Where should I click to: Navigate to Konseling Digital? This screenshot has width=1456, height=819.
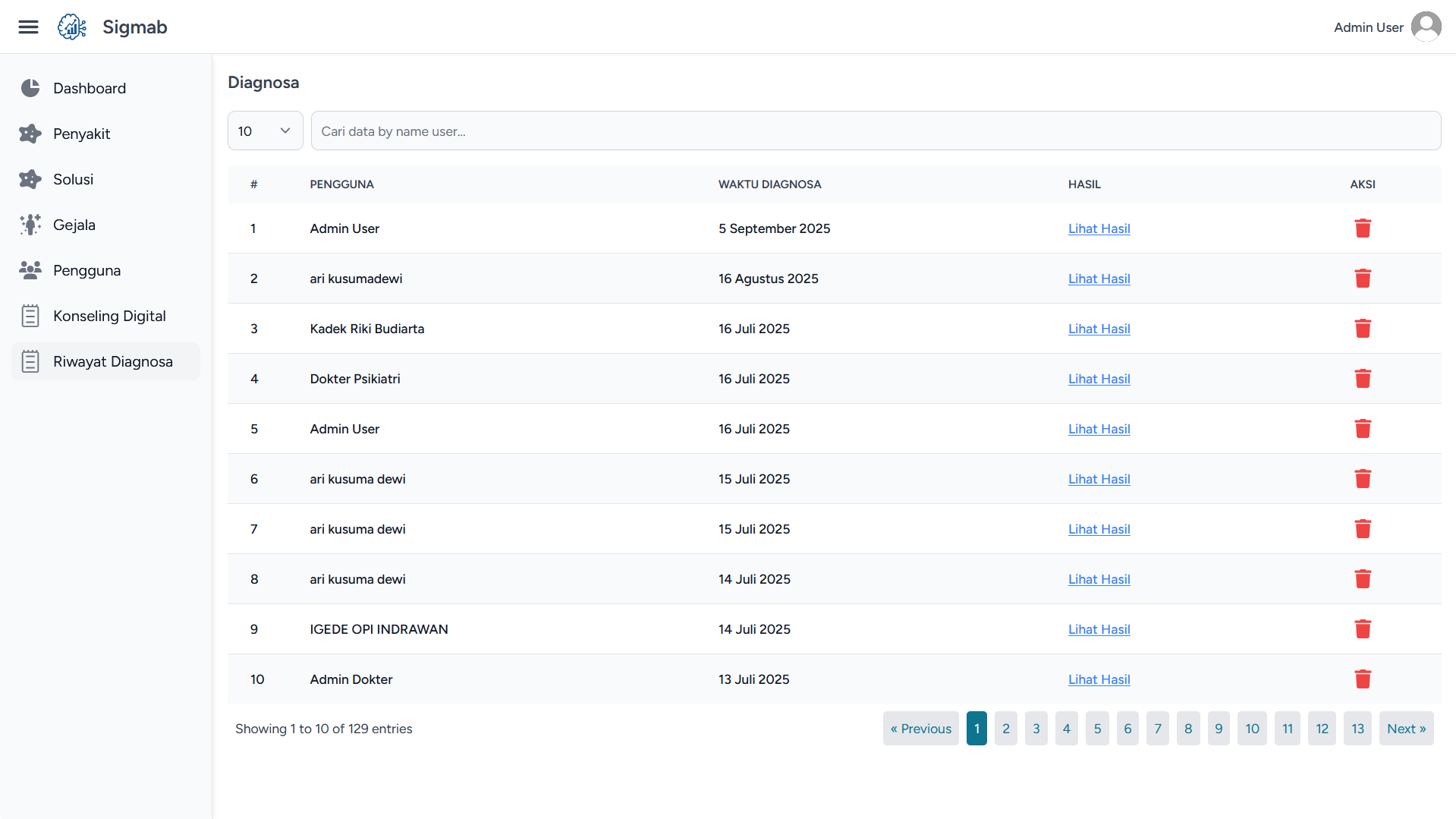pyautogui.click(x=108, y=317)
